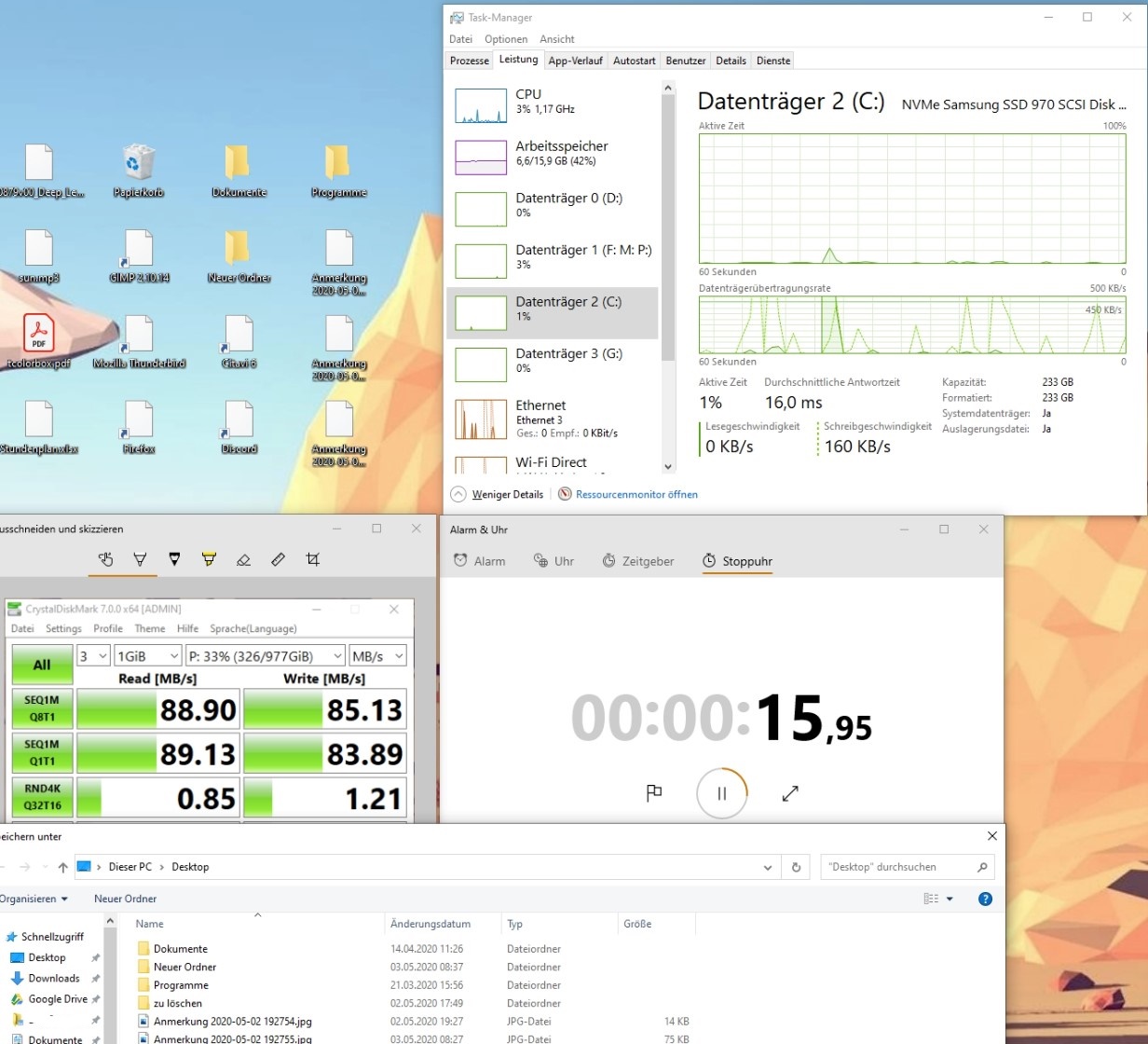Expand the address bar history dropdown
Screen dimensions: 1148x1044
click(769, 867)
